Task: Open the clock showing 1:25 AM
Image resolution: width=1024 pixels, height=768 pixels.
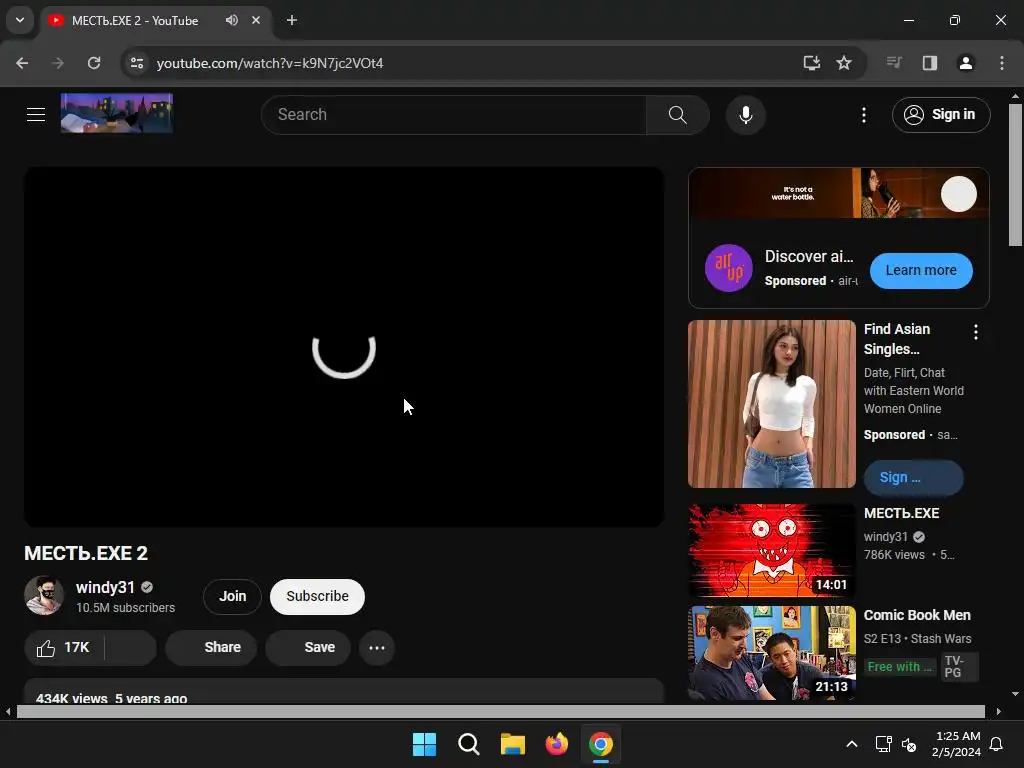Action: point(957,744)
